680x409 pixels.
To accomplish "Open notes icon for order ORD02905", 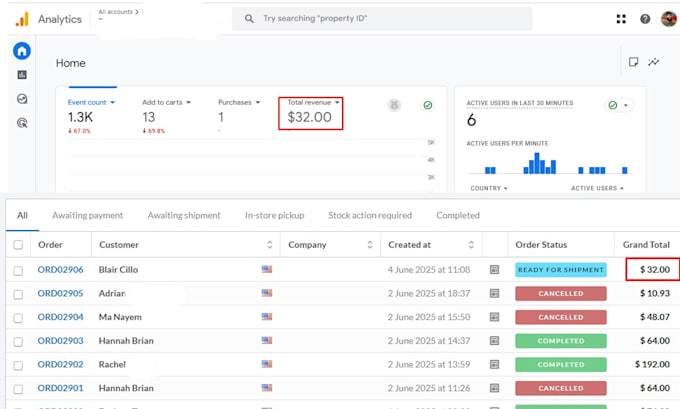I will click(x=494, y=293).
